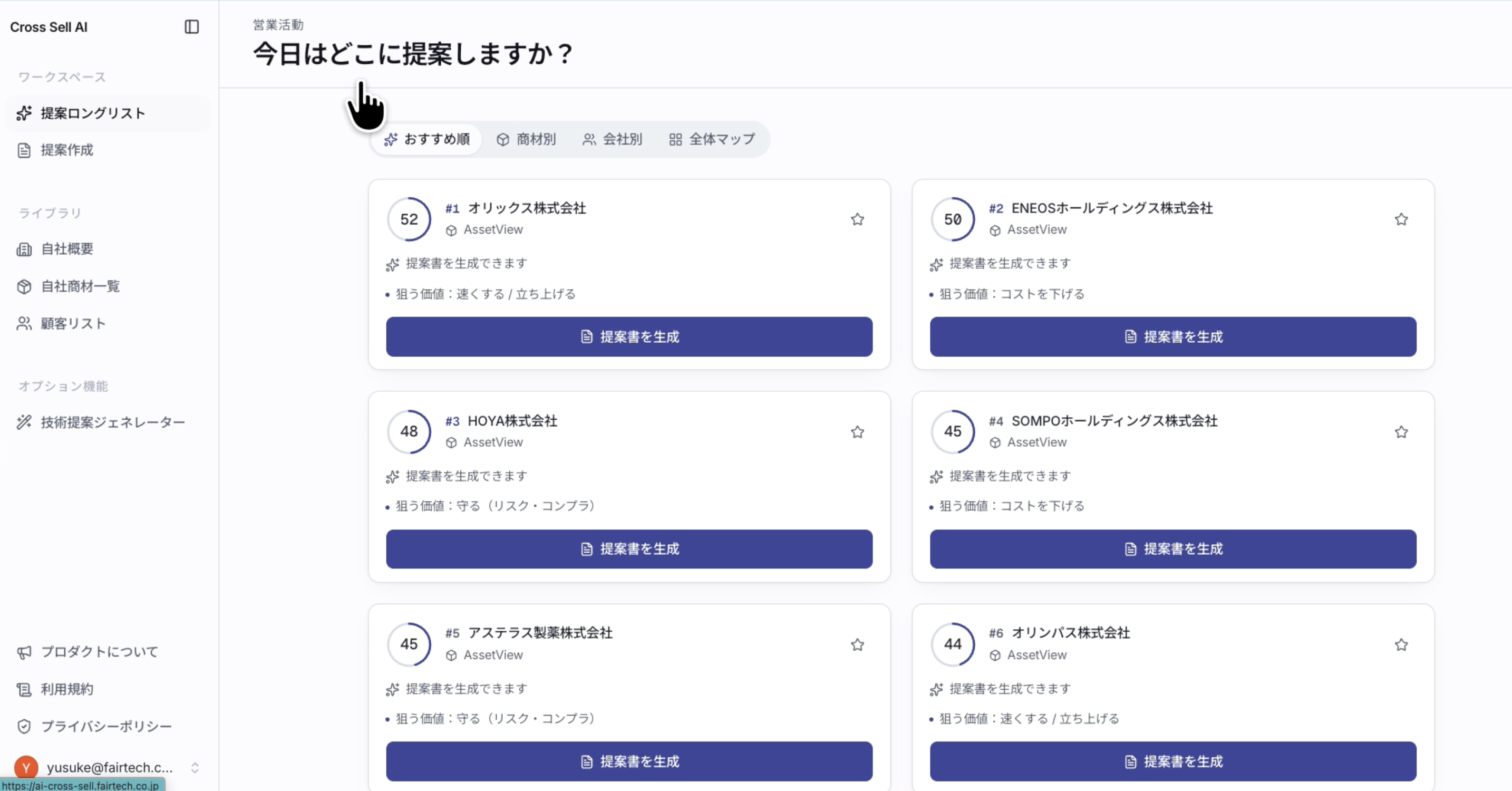
Task: Switch to the 全体マップ tab
Action: click(712, 139)
